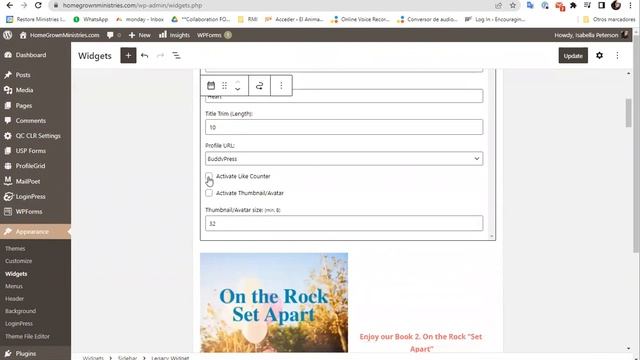This screenshot has width=640, height=360.
Task: Click Thumbnail/Avatar size input field
Action: point(344,223)
